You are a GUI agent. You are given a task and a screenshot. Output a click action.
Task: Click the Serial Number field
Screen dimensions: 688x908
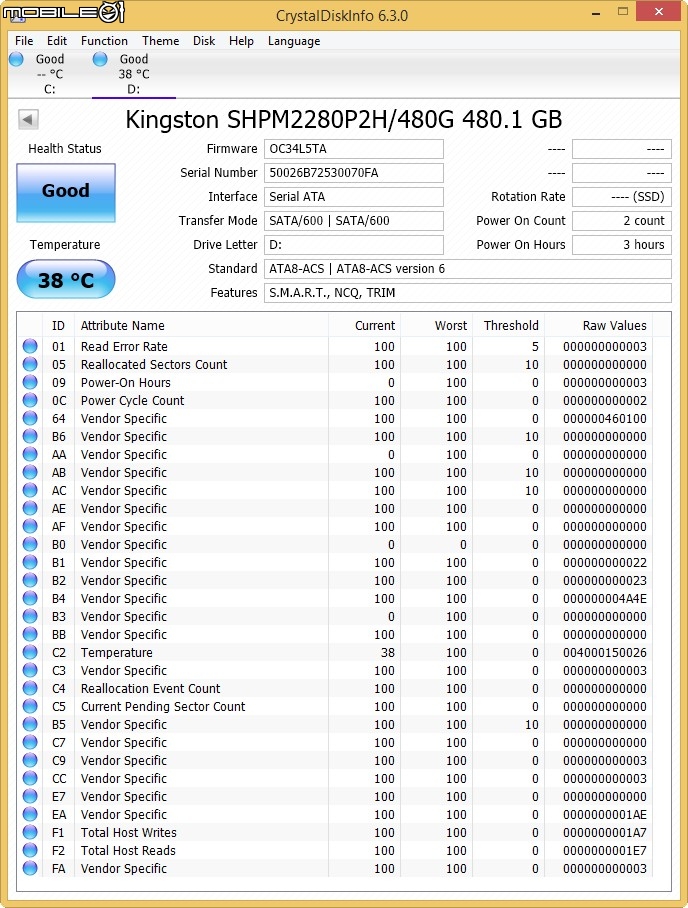click(354, 173)
